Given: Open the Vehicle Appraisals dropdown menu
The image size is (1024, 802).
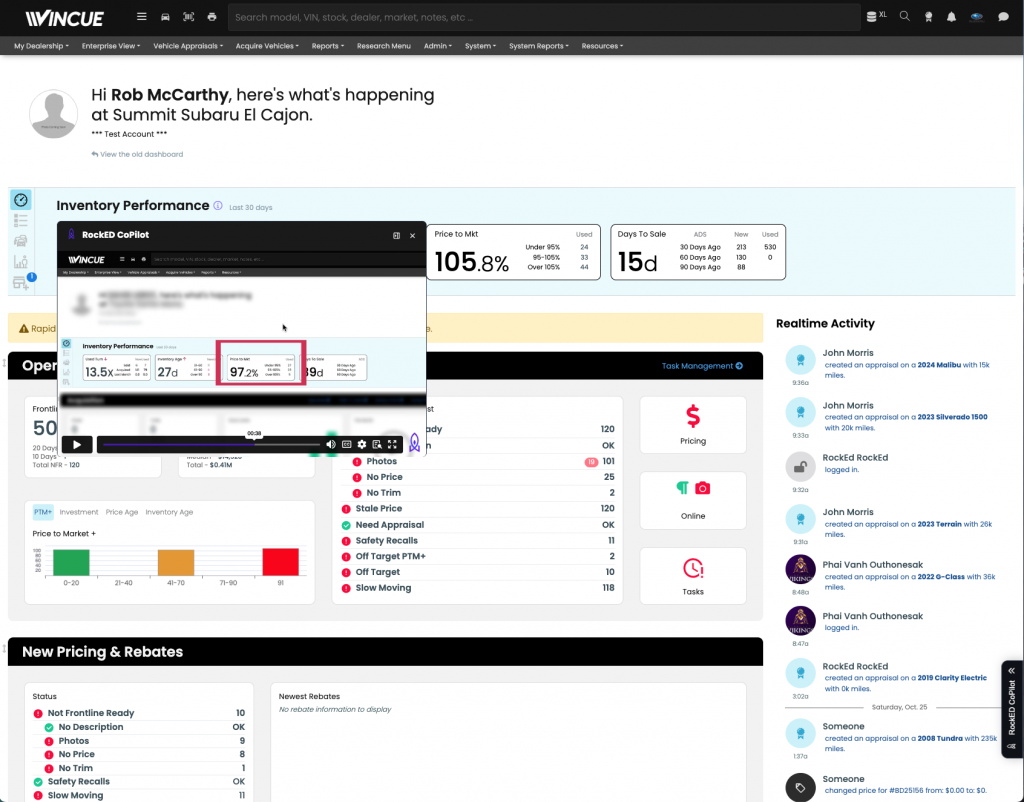Looking at the screenshot, I should [188, 46].
